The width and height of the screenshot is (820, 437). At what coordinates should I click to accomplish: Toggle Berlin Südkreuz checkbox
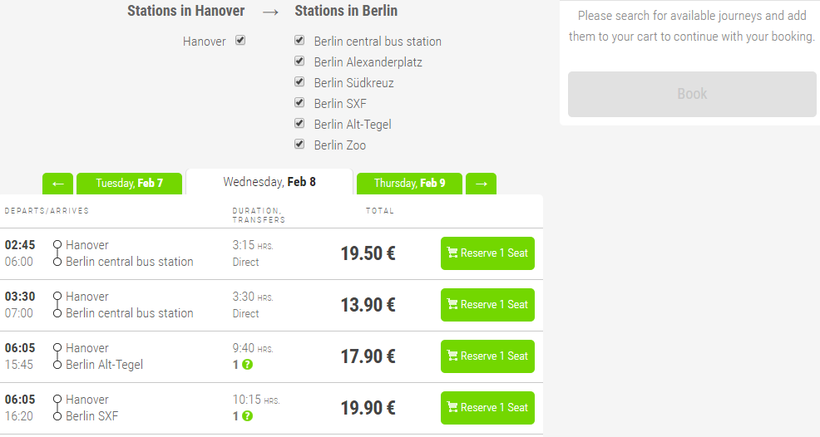[300, 82]
